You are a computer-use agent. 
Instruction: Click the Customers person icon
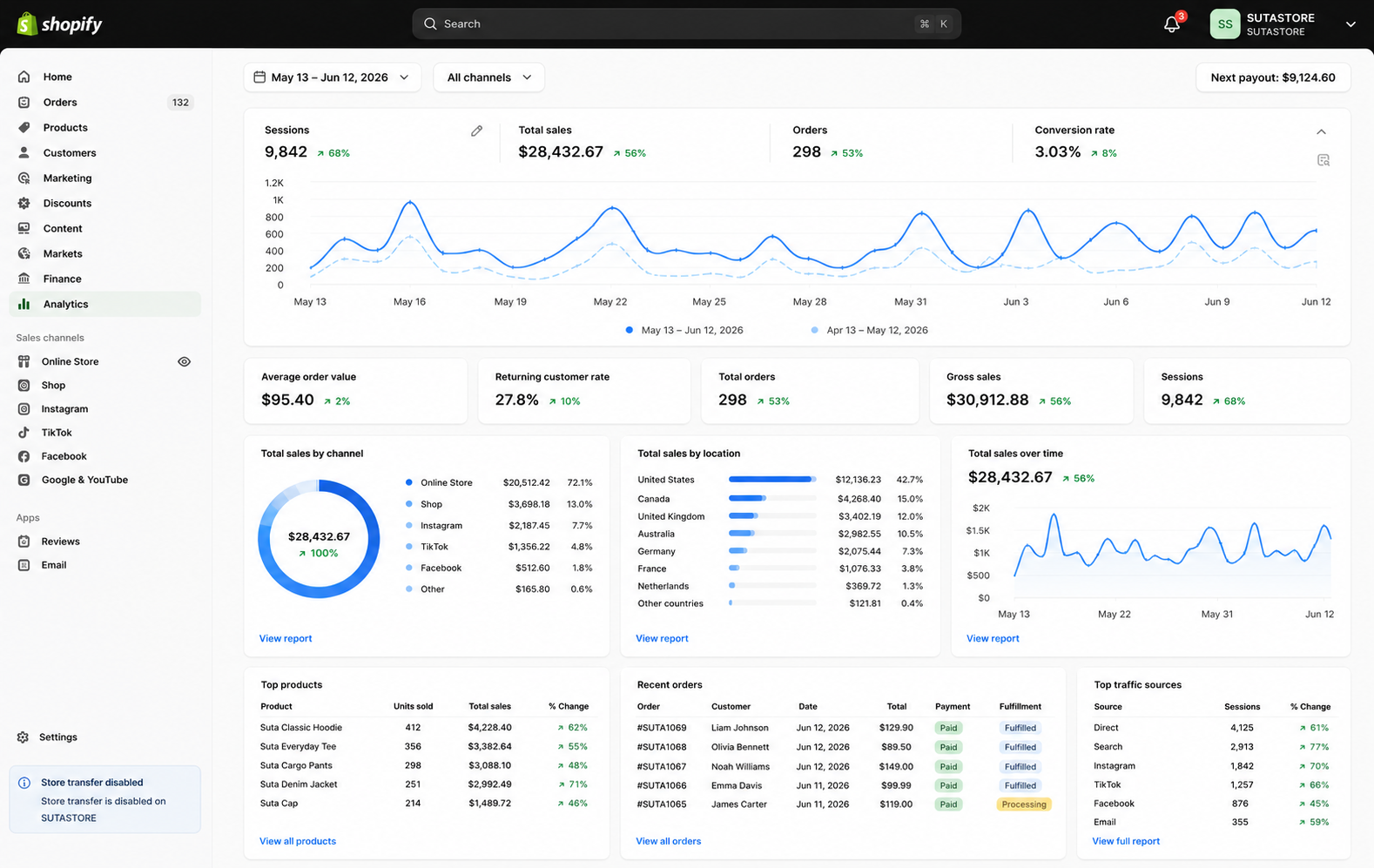24,152
